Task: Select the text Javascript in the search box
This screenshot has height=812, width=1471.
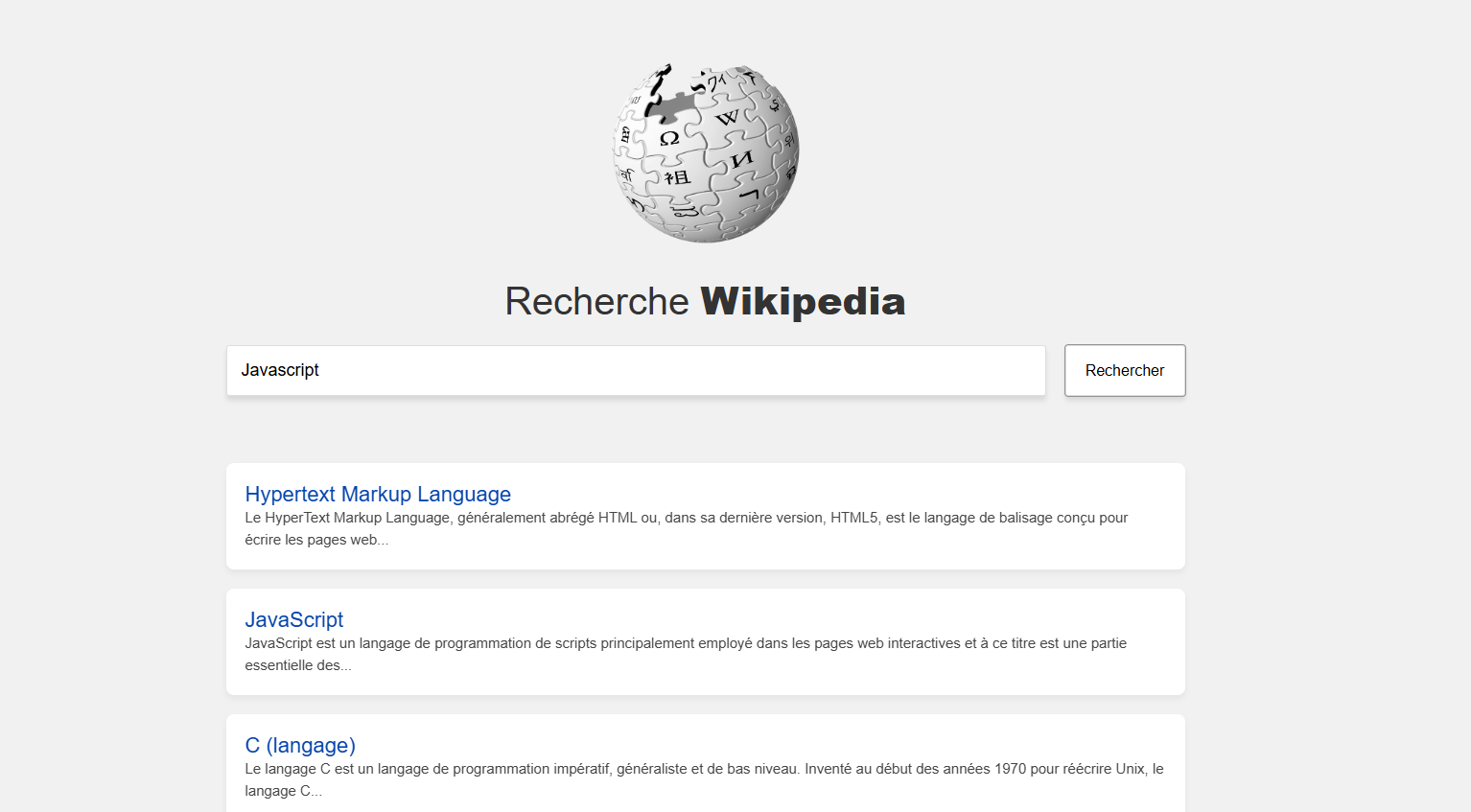Action: [280, 370]
